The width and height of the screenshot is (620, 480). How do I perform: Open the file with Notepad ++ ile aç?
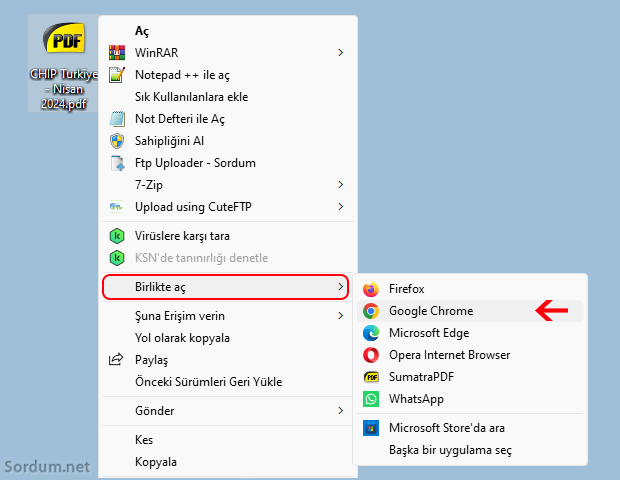(227, 75)
